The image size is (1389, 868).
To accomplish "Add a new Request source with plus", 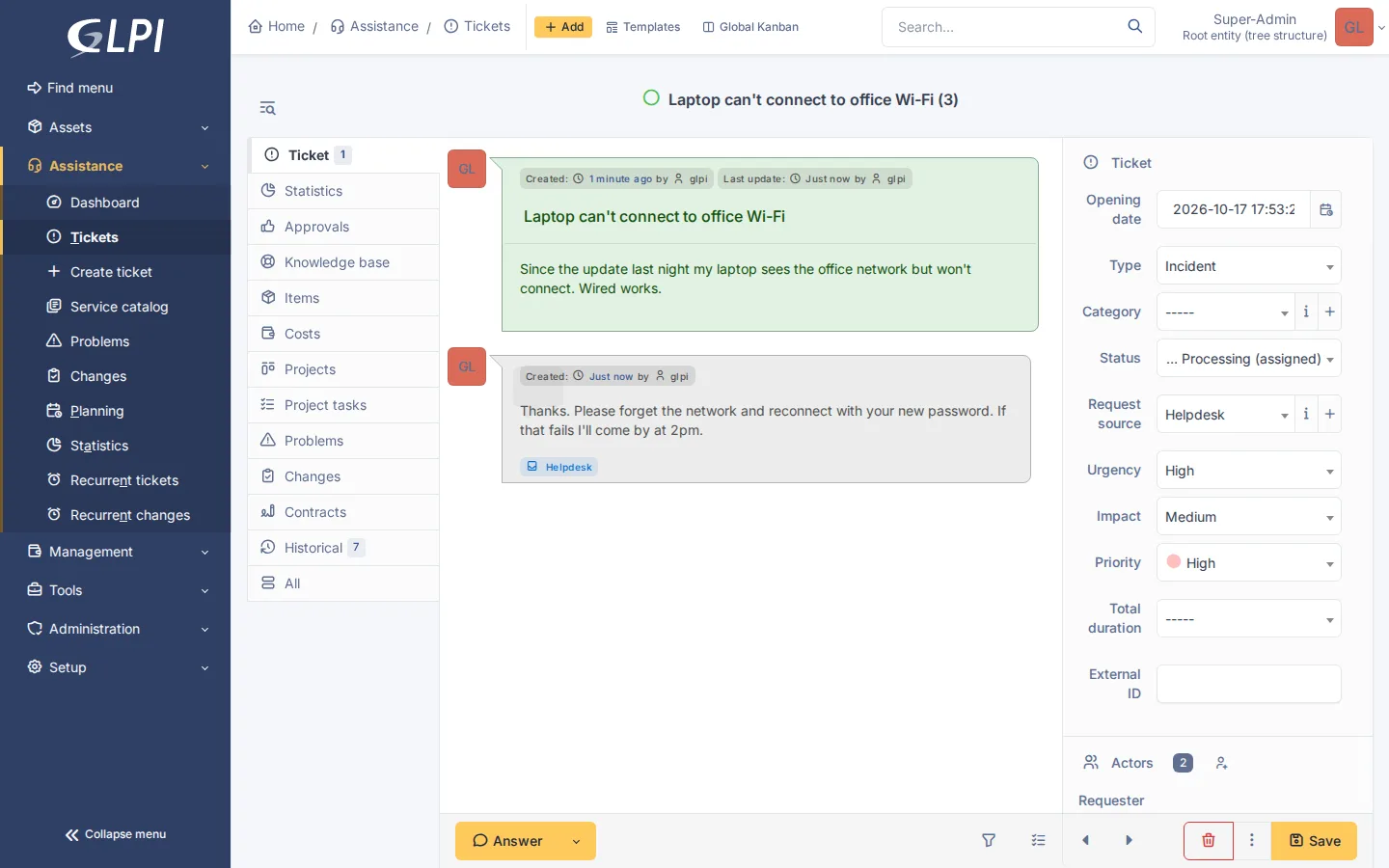I will [1330, 414].
